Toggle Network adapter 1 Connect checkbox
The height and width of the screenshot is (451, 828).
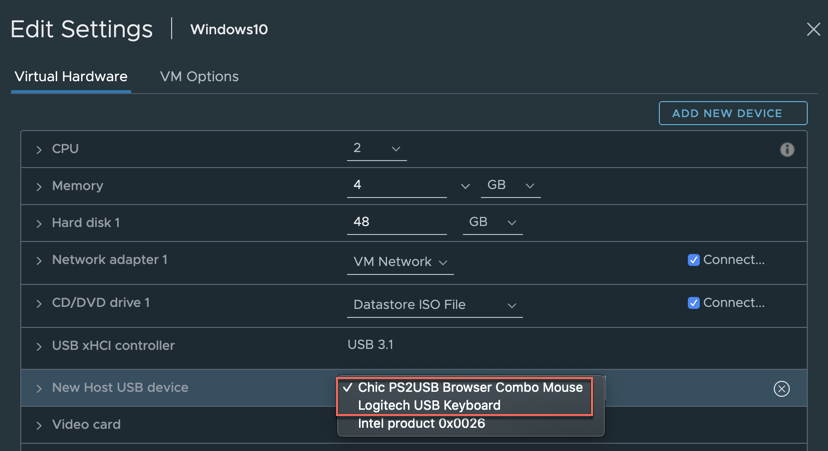coord(693,260)
